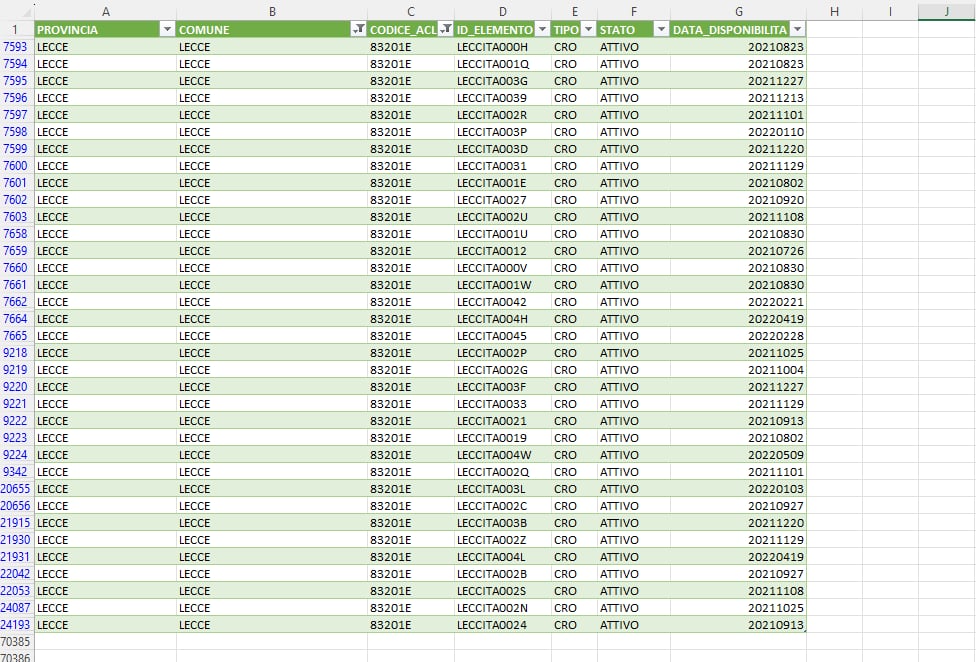Click cell LECCITA002R
The image size is (976, 662).
pyautogui.click(x=503, y=114)
